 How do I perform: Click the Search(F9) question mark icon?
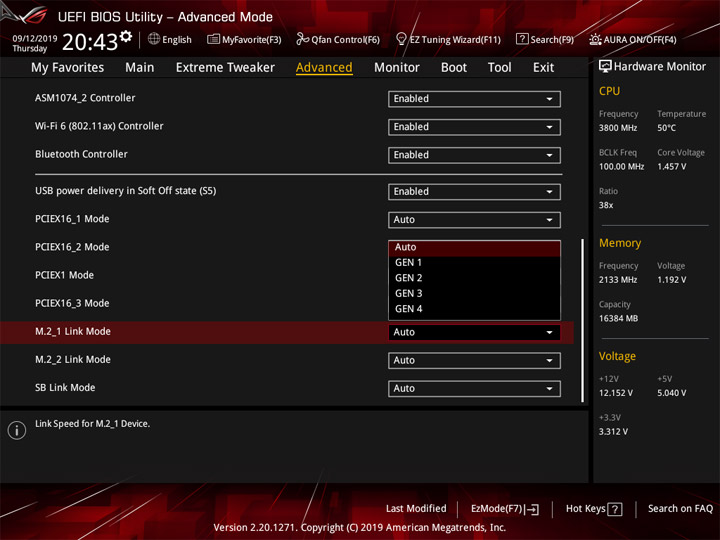tap(522, 39)
